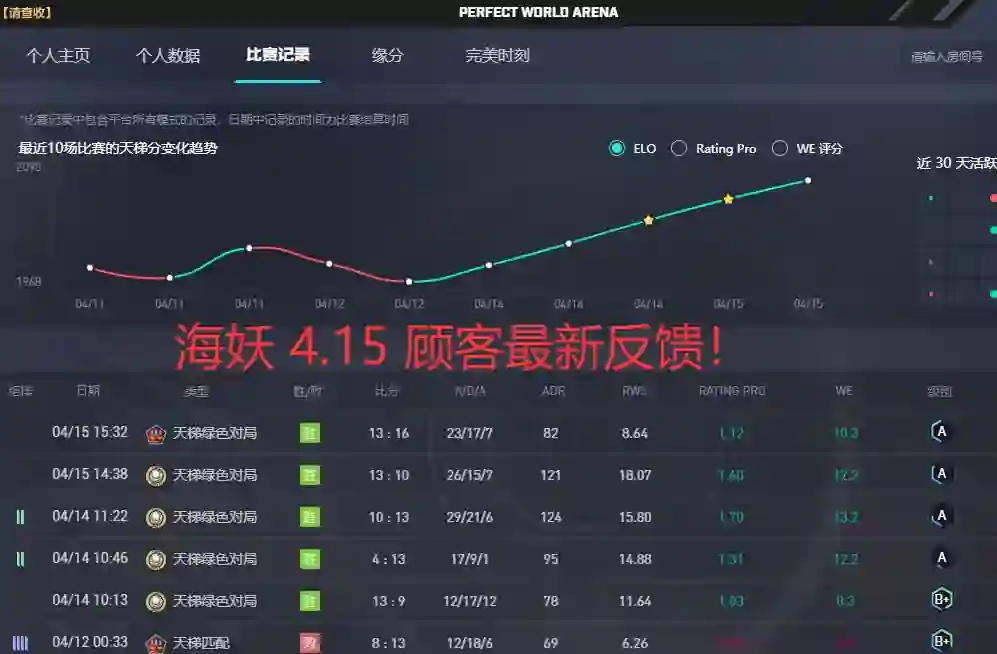Viewport: 997px width, 654px height.
Task: Click the green win icon of 04/14 11:22 match
Action: pos(310,517)
